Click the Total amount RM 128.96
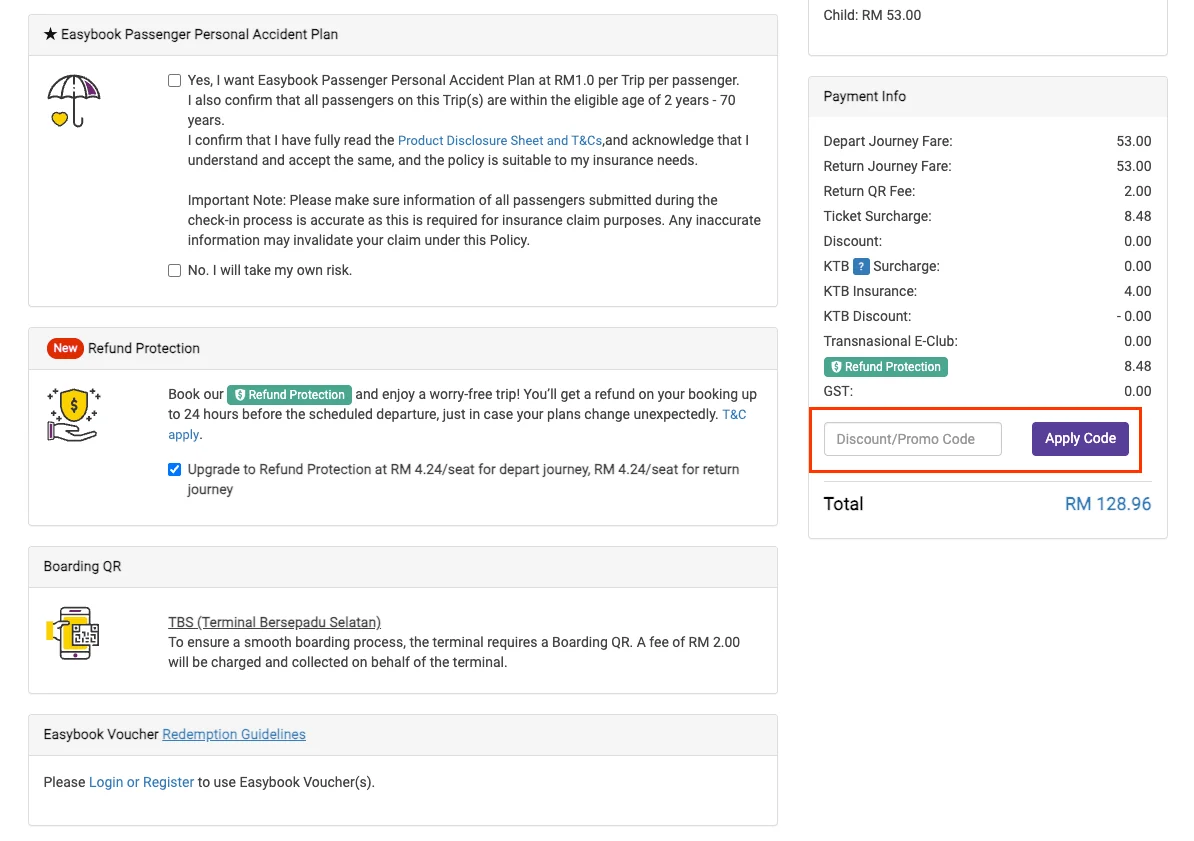The image size is (1194, 841). [1107, 504]
